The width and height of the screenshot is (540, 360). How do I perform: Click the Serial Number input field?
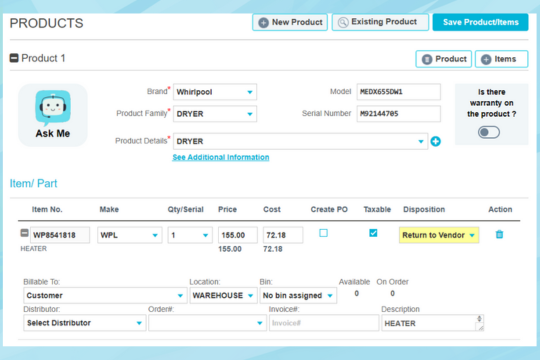point(398,114)
